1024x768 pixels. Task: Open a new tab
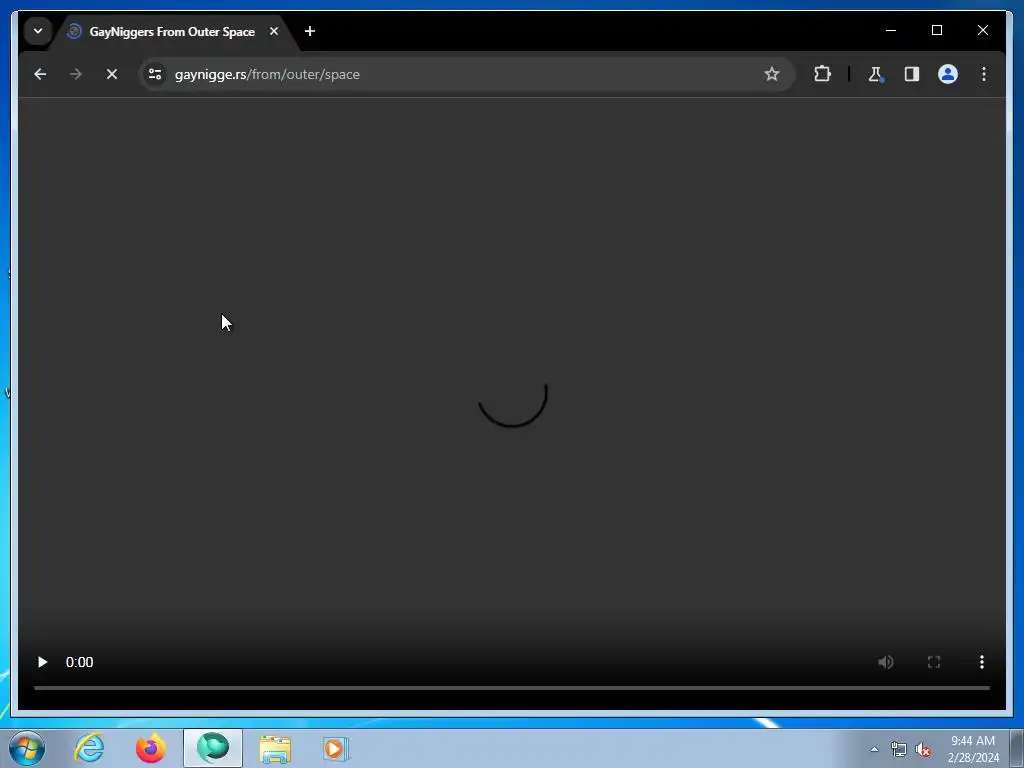(310, 31)
